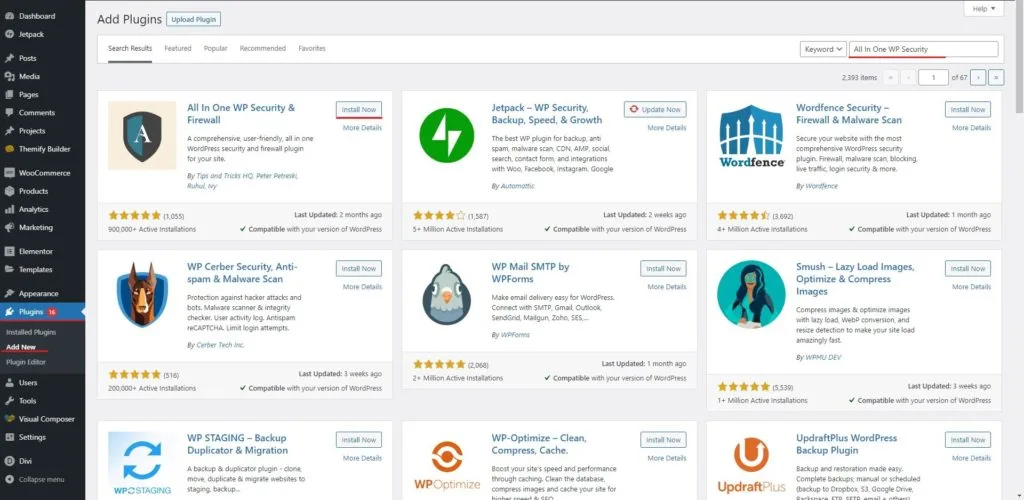Open Pages in the sidebar
Viewport: 1024px width, 500px height.
click(x=29, y=95)
